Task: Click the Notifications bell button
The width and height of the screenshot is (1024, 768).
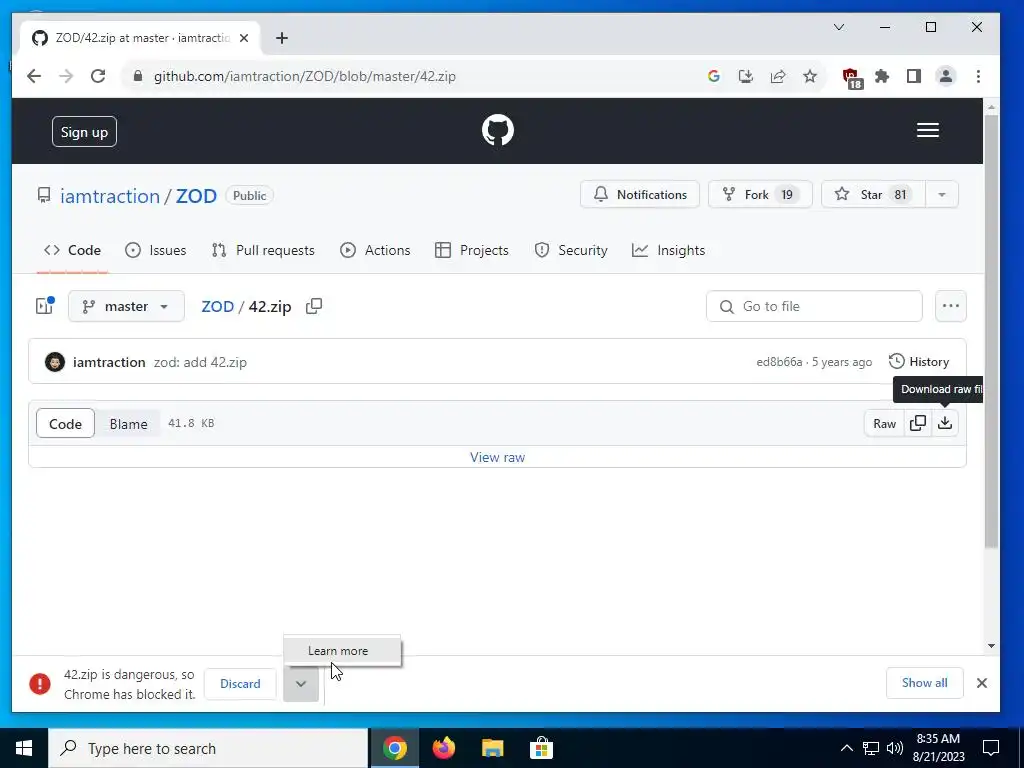Action: [x=639, y=195]
